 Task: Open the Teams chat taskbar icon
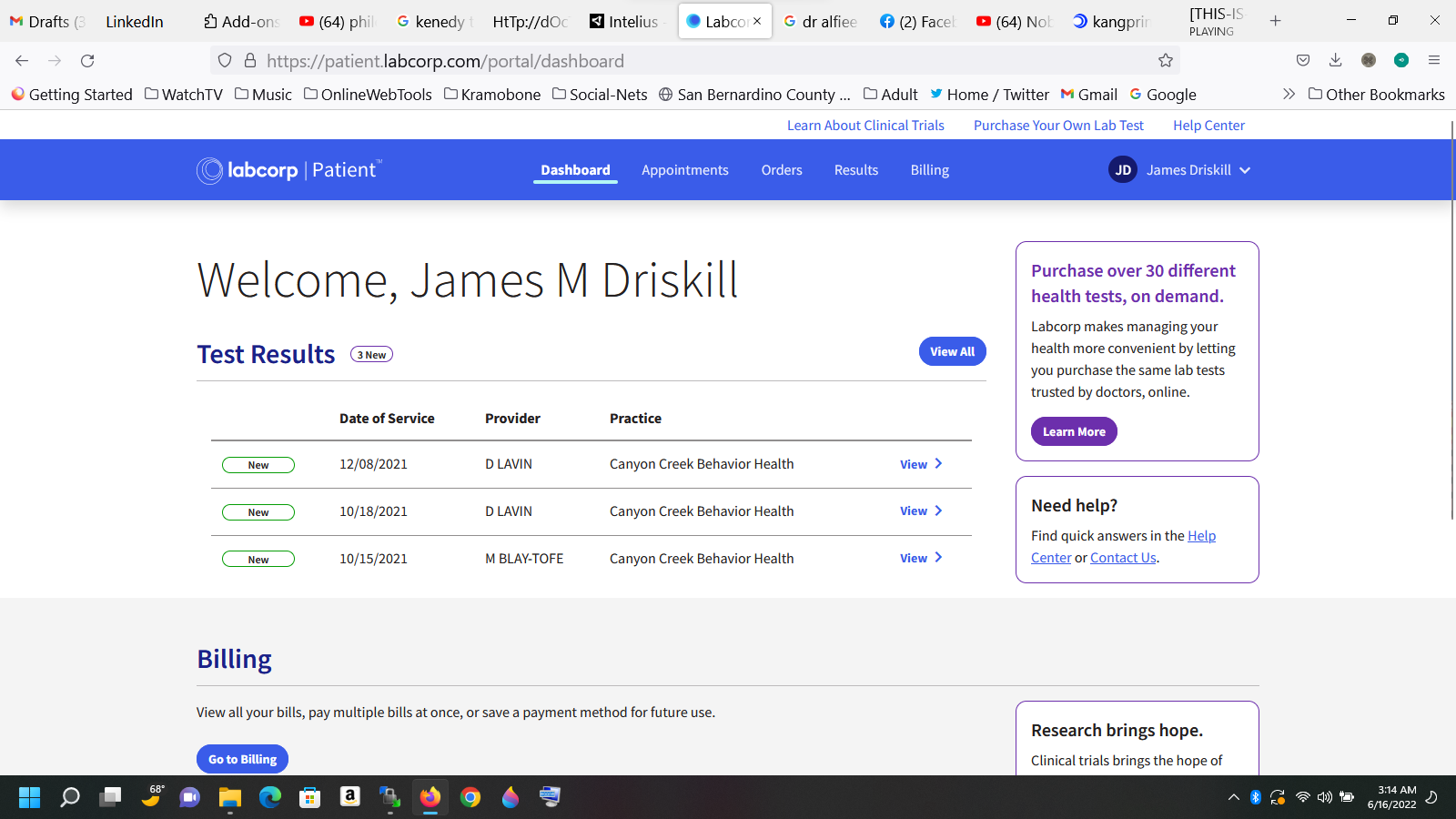[x=189, y=797]
